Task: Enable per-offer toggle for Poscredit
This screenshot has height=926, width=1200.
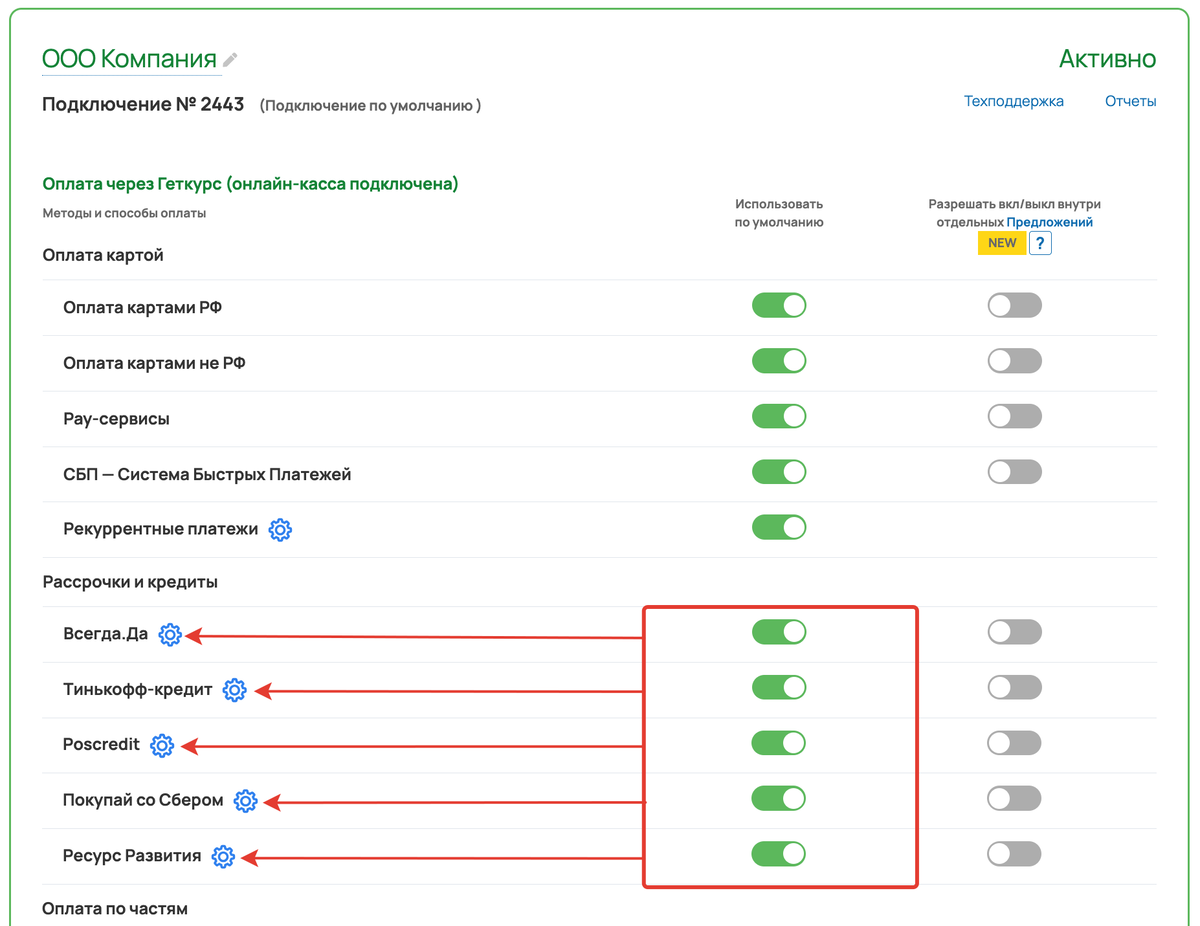Action: pos(1014,743)
